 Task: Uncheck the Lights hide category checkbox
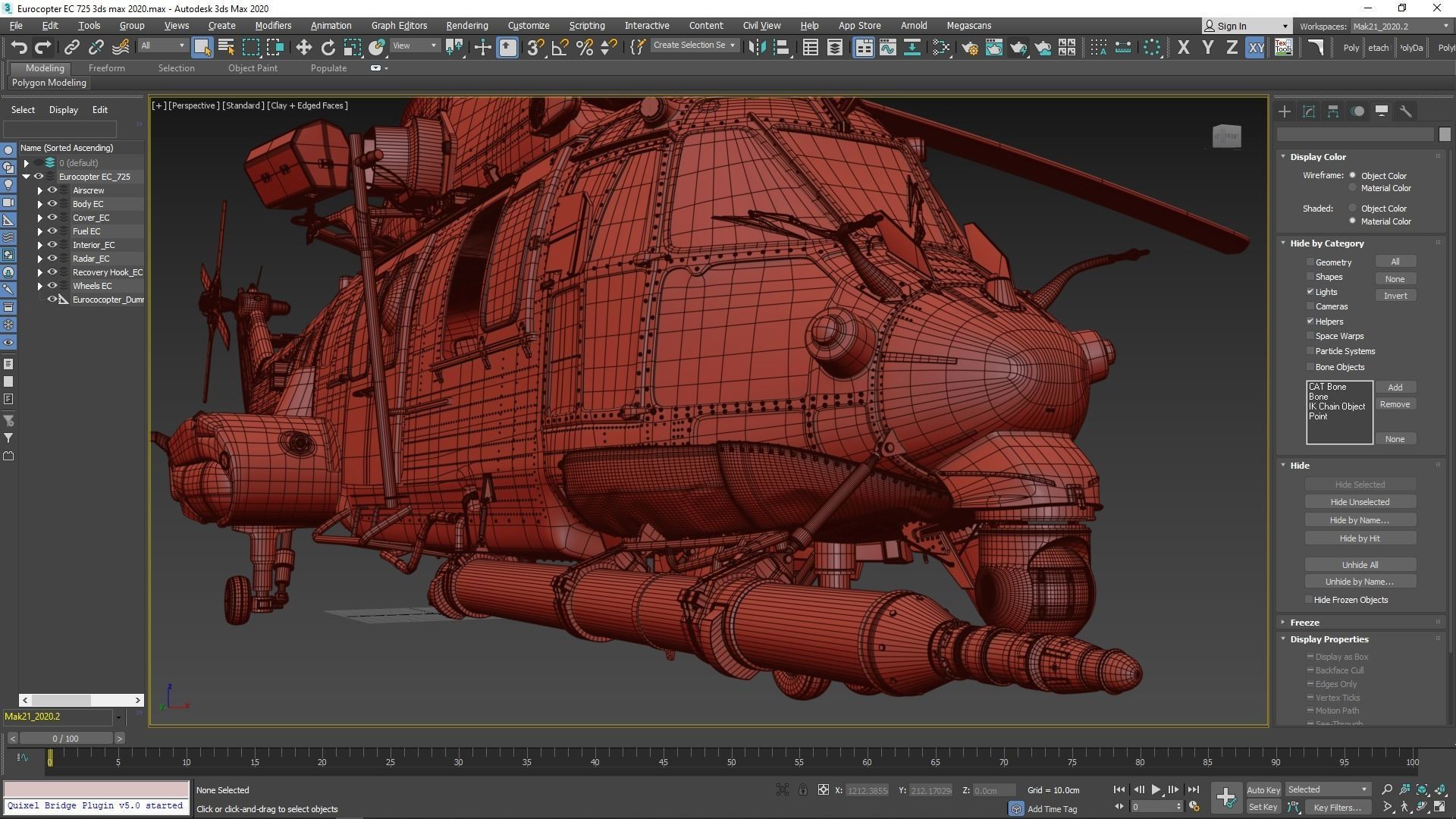tap(1310, 291)
